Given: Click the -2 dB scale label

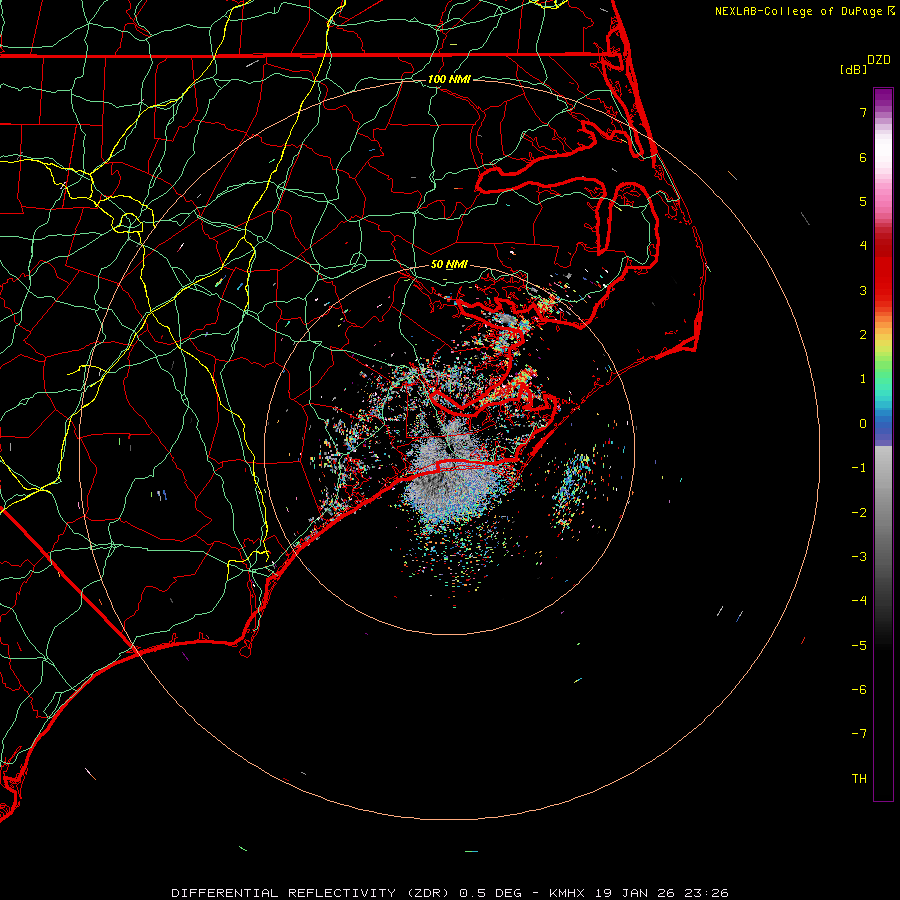Looking at the screenshot, I should [859, 513].
